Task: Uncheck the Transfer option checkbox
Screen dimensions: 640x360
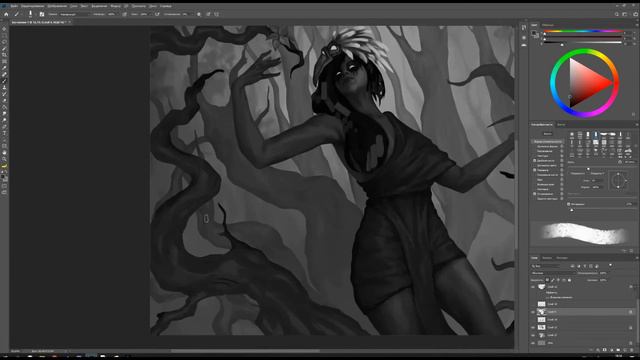Action: 535,170
